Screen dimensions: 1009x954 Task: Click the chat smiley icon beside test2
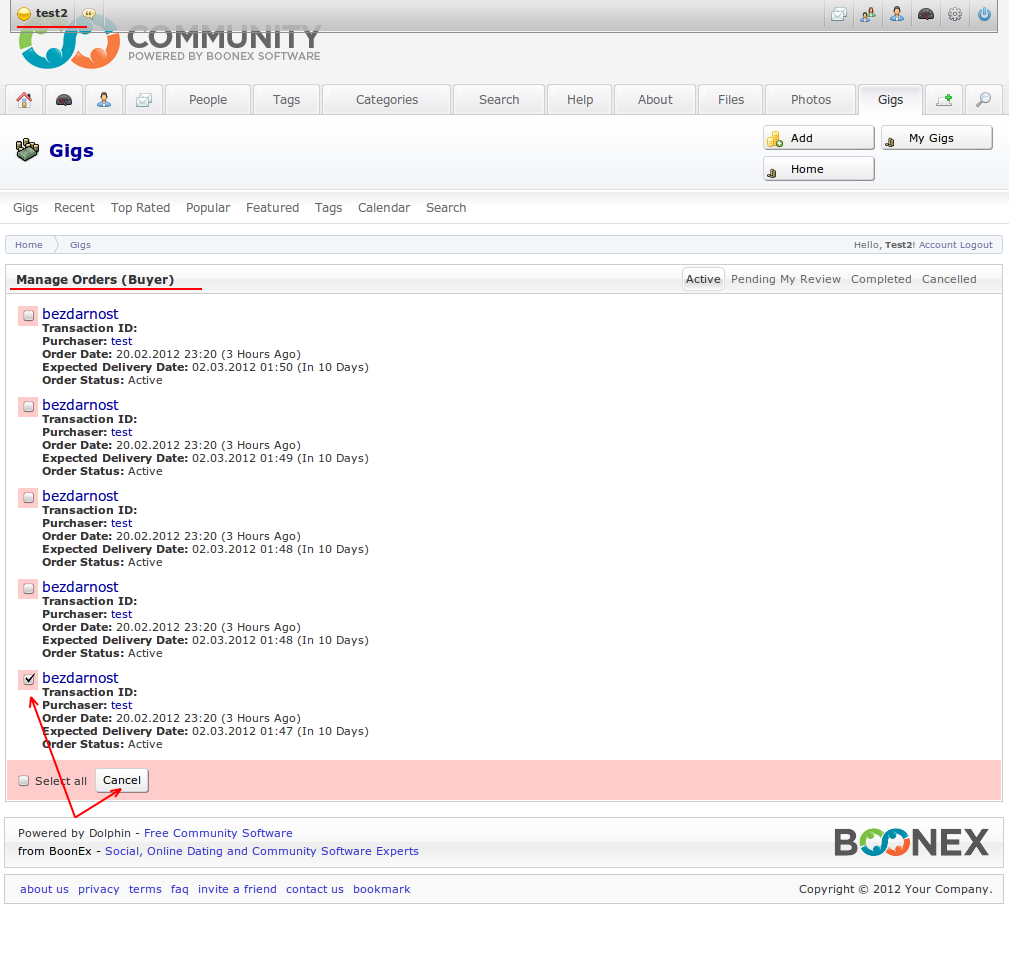[x=89, y=14]
